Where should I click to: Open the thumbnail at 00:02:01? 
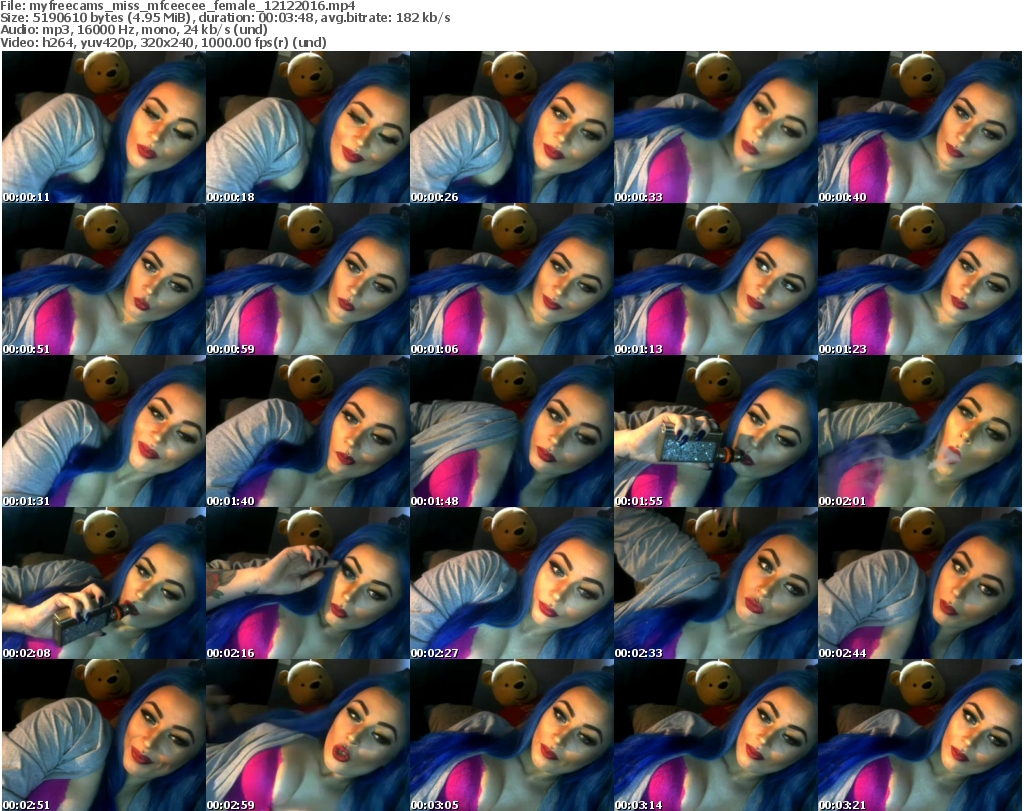pos(920,432)
